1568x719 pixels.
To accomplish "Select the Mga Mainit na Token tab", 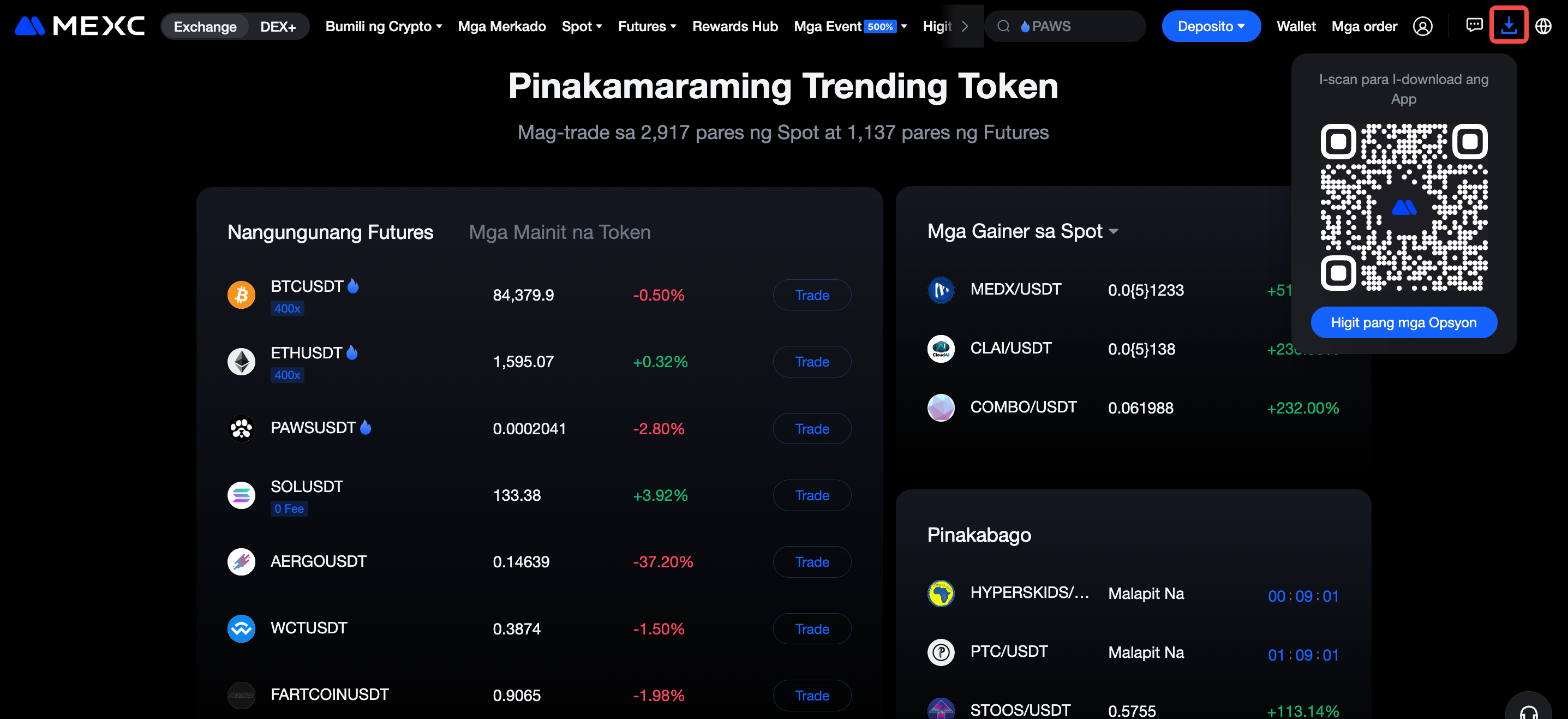I will click(559, 232).
